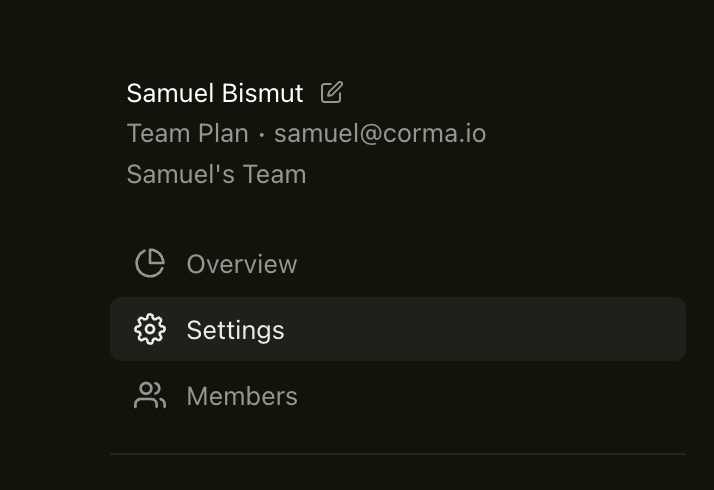Click the Overview pie chart icon

click(x=150, y=263)
